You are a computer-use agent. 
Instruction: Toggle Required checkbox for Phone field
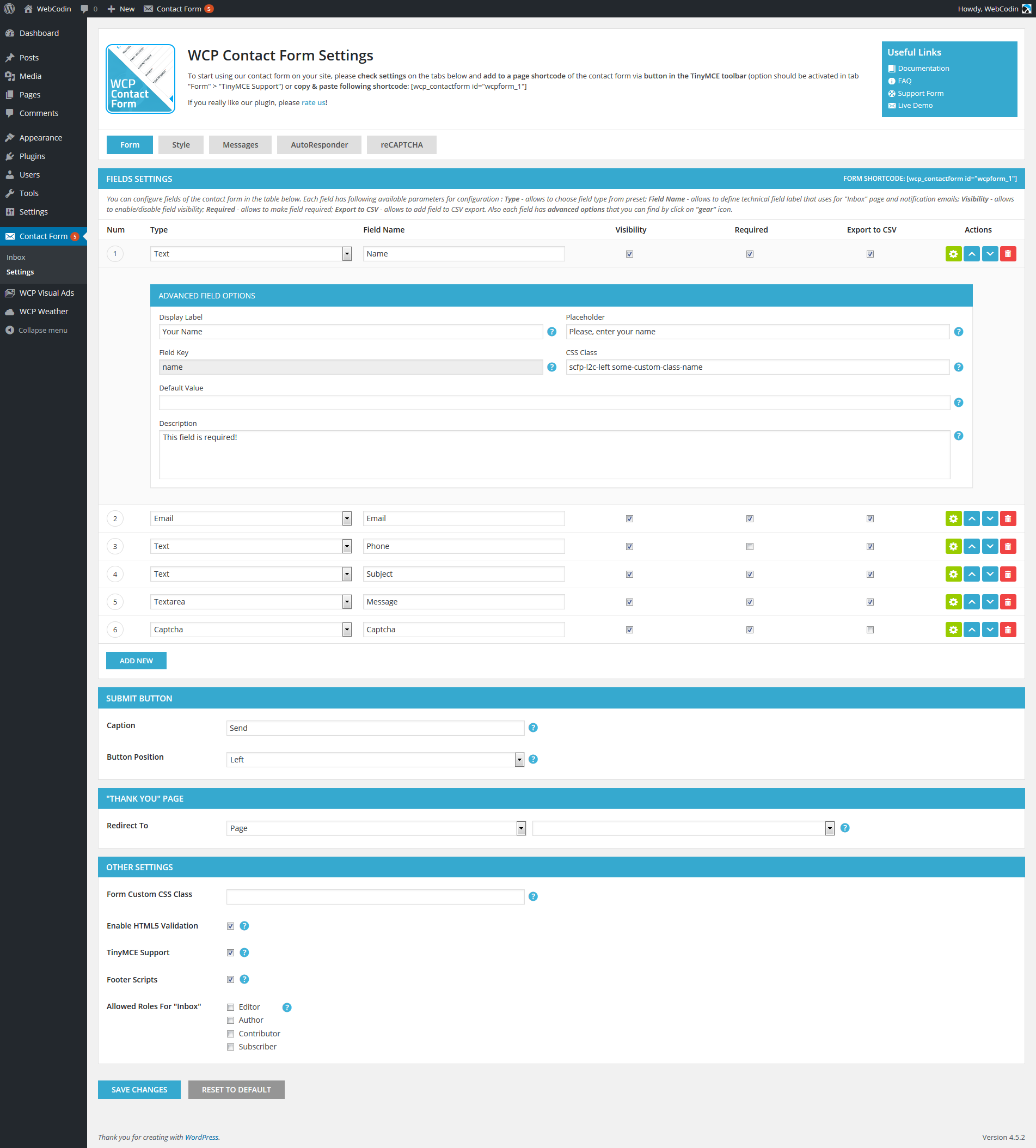pyautogui.click(x=750, y=546)
